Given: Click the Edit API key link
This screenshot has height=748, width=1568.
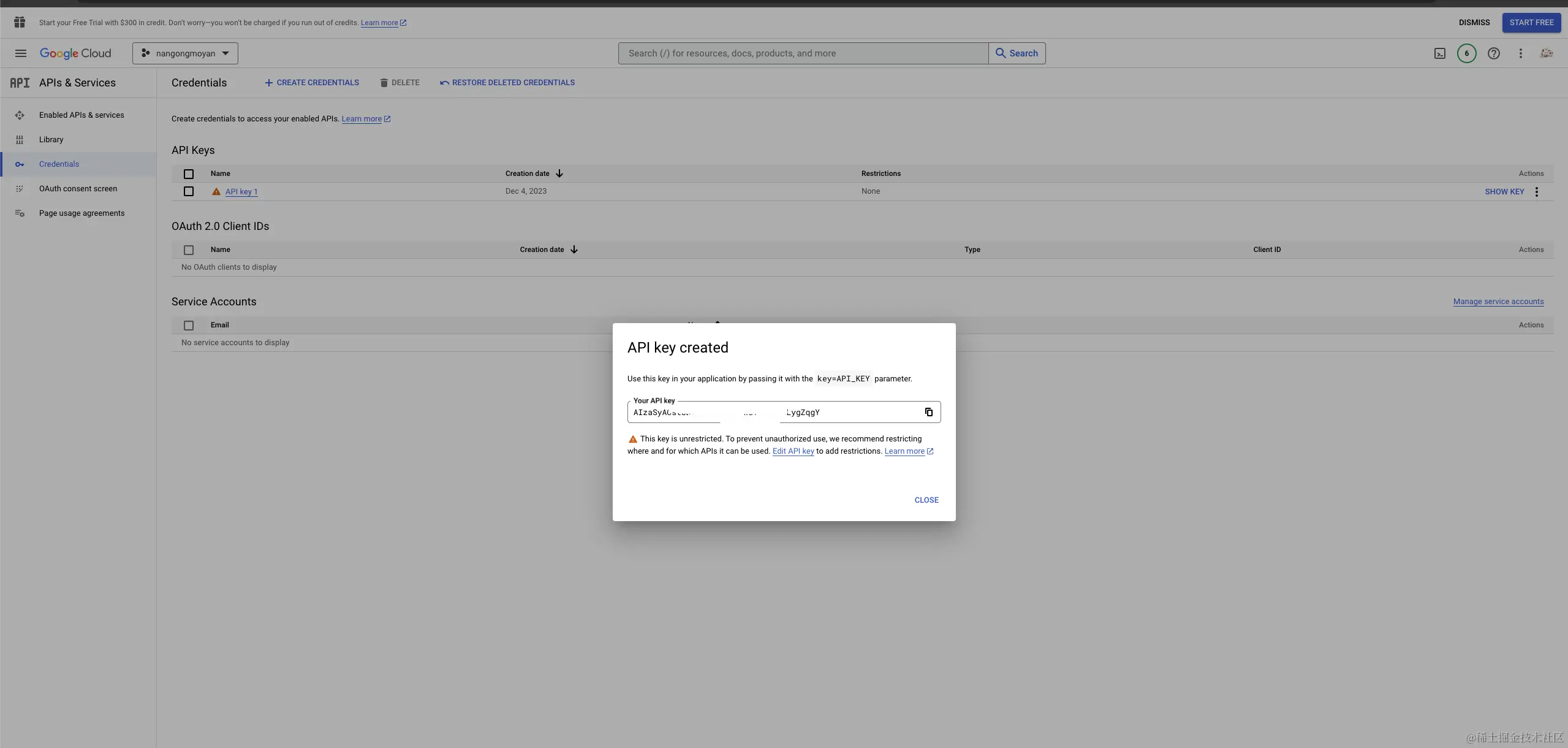Looking at the screenshot, I should tap(793, 451).
